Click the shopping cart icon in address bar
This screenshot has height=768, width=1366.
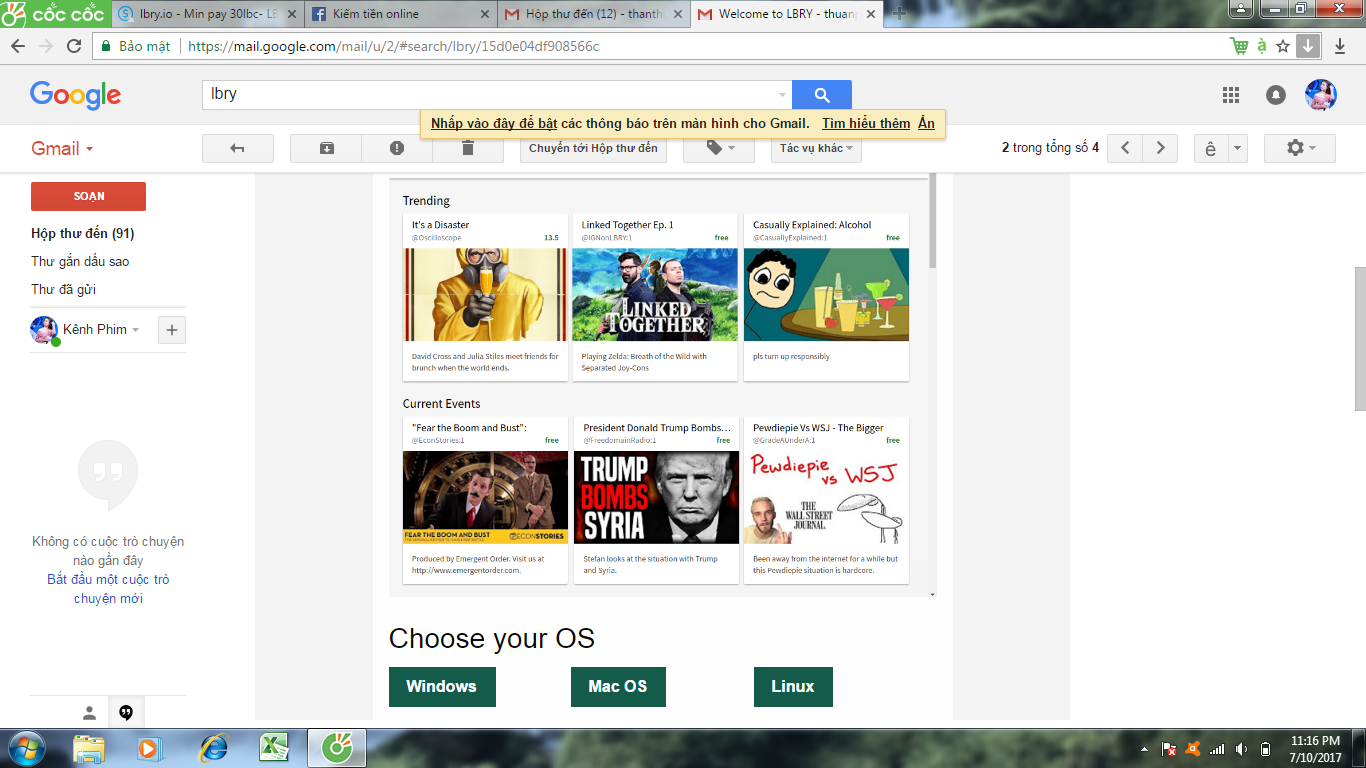click(1239, 46)
